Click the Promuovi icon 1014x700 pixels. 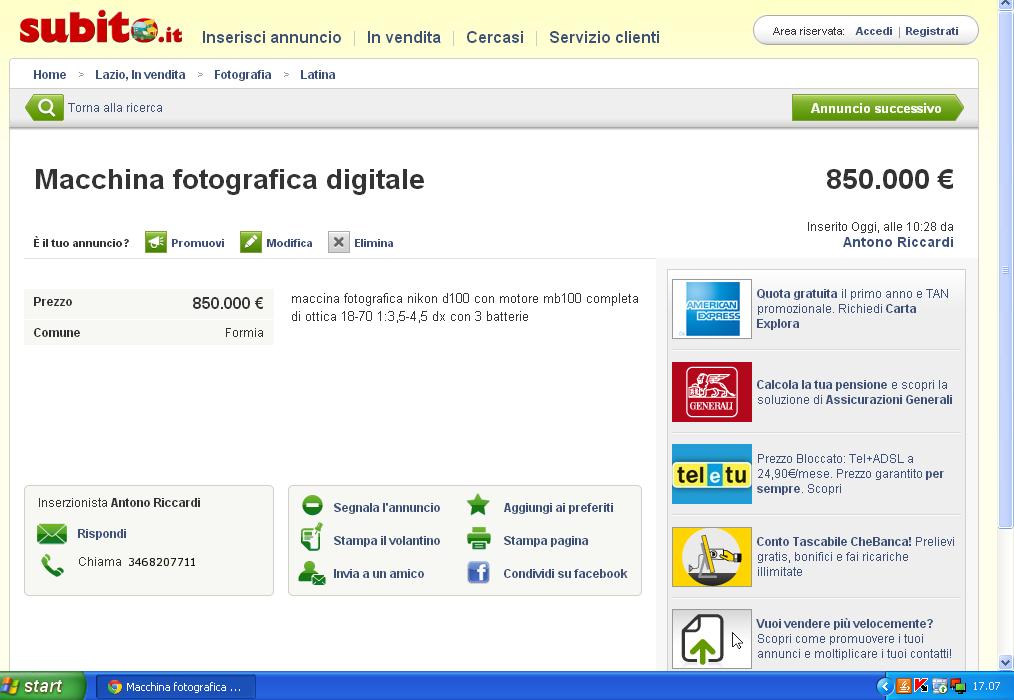point(156,242)
